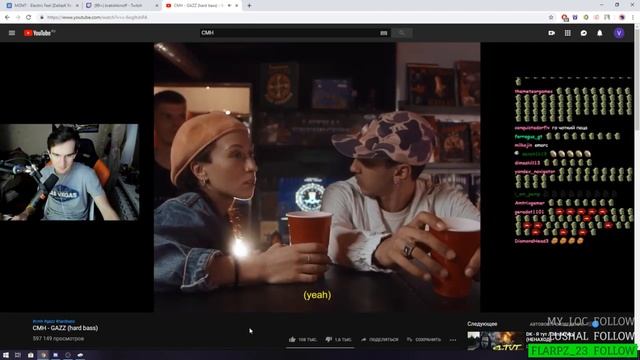Open the account avatar menu
640x360 pixels.
tap(619, 33)
